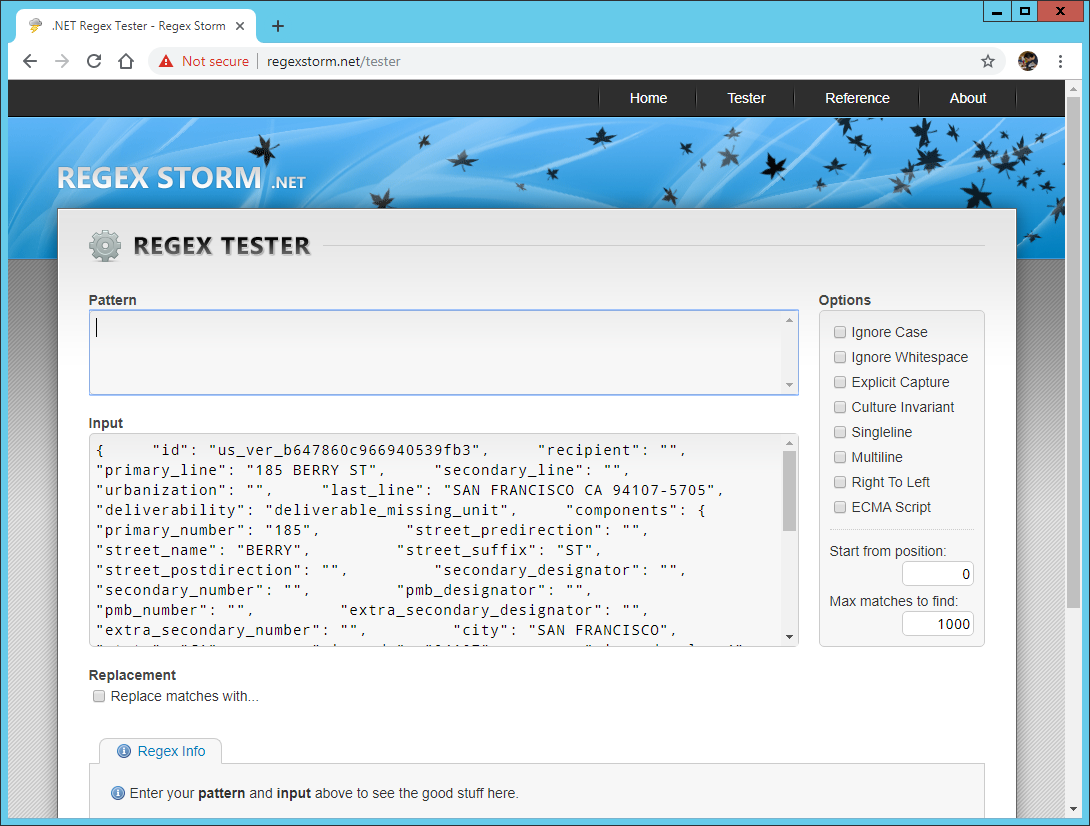This screenshot has height=826, width=1090.
Task: Go back to the previous page
Action: (30, 61)
